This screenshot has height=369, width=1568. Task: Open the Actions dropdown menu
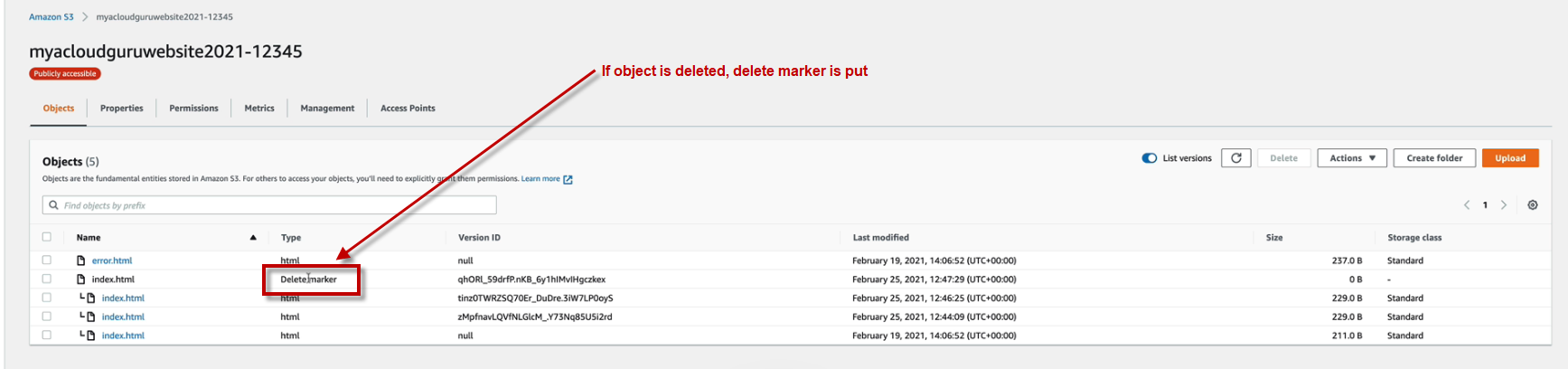(x=1352, y=158)
